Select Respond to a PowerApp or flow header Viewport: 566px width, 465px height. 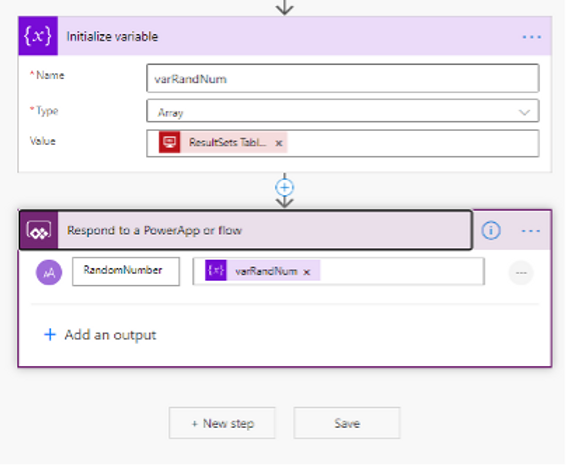[x=245, y=230]
